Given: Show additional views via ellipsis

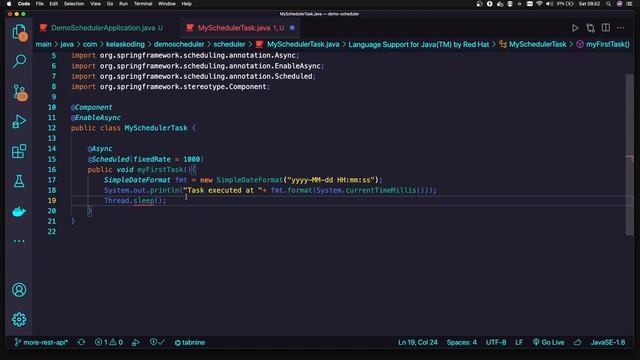Looking at the screenshot, I should coord(19,241).
